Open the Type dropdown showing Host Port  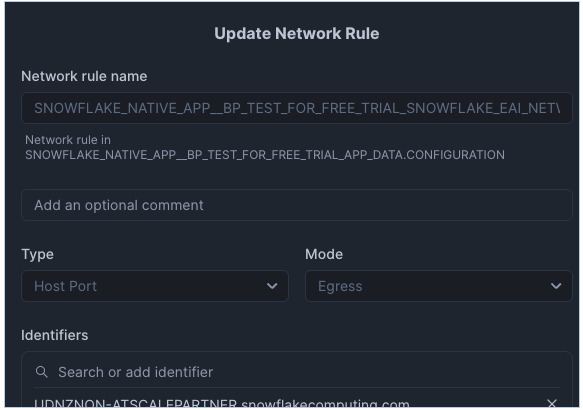pyautogui.click(x=155, y=286)
